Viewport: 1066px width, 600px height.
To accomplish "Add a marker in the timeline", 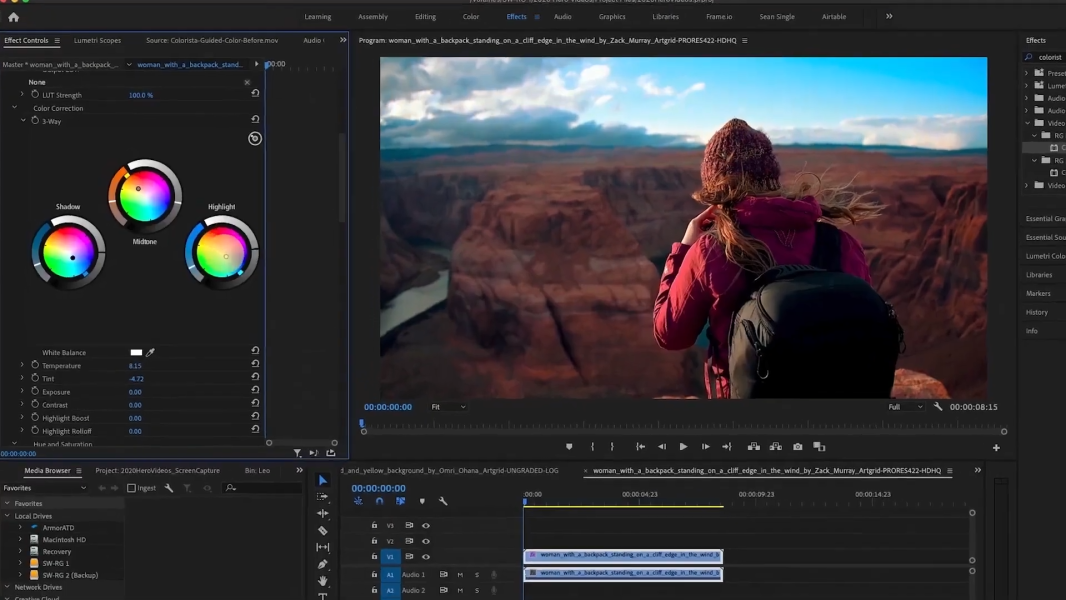I will (422, 501).
